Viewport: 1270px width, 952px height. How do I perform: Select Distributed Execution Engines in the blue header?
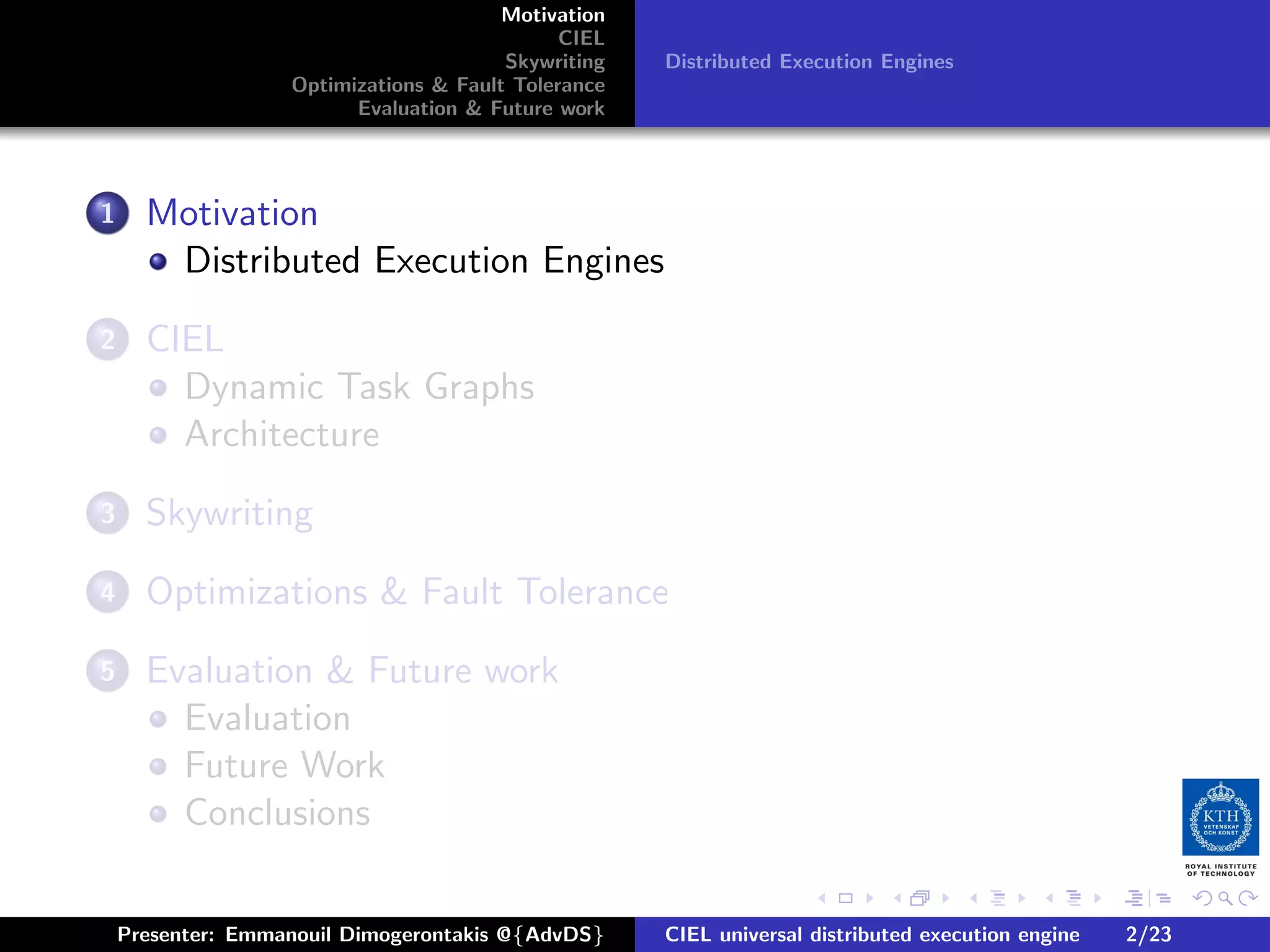809,62
